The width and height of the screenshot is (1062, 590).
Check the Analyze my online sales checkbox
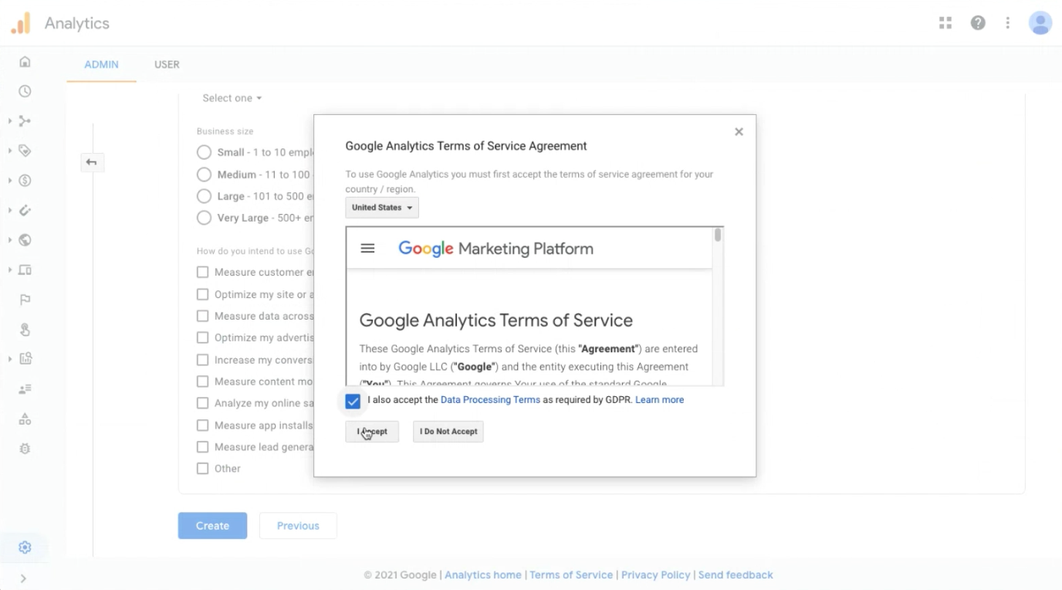click(203, 403)
